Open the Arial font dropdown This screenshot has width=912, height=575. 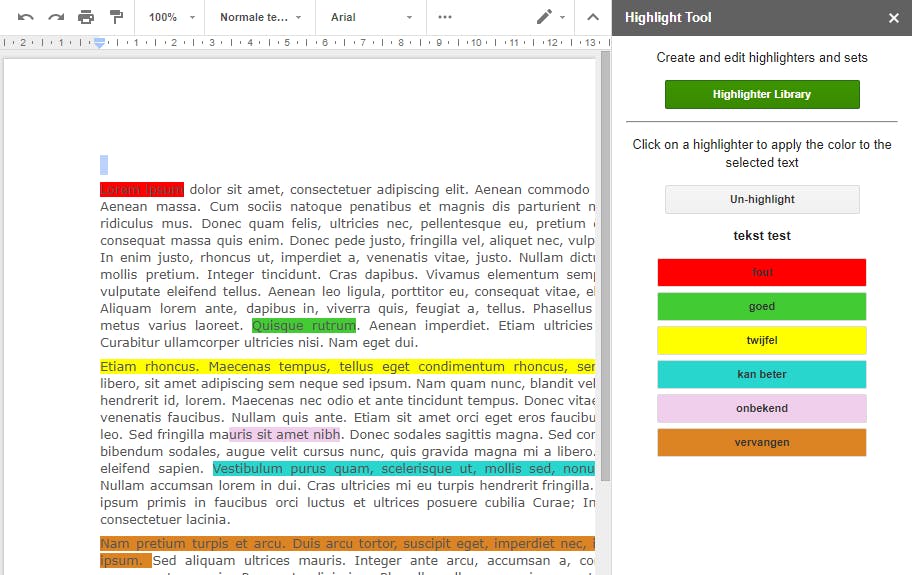371,17
